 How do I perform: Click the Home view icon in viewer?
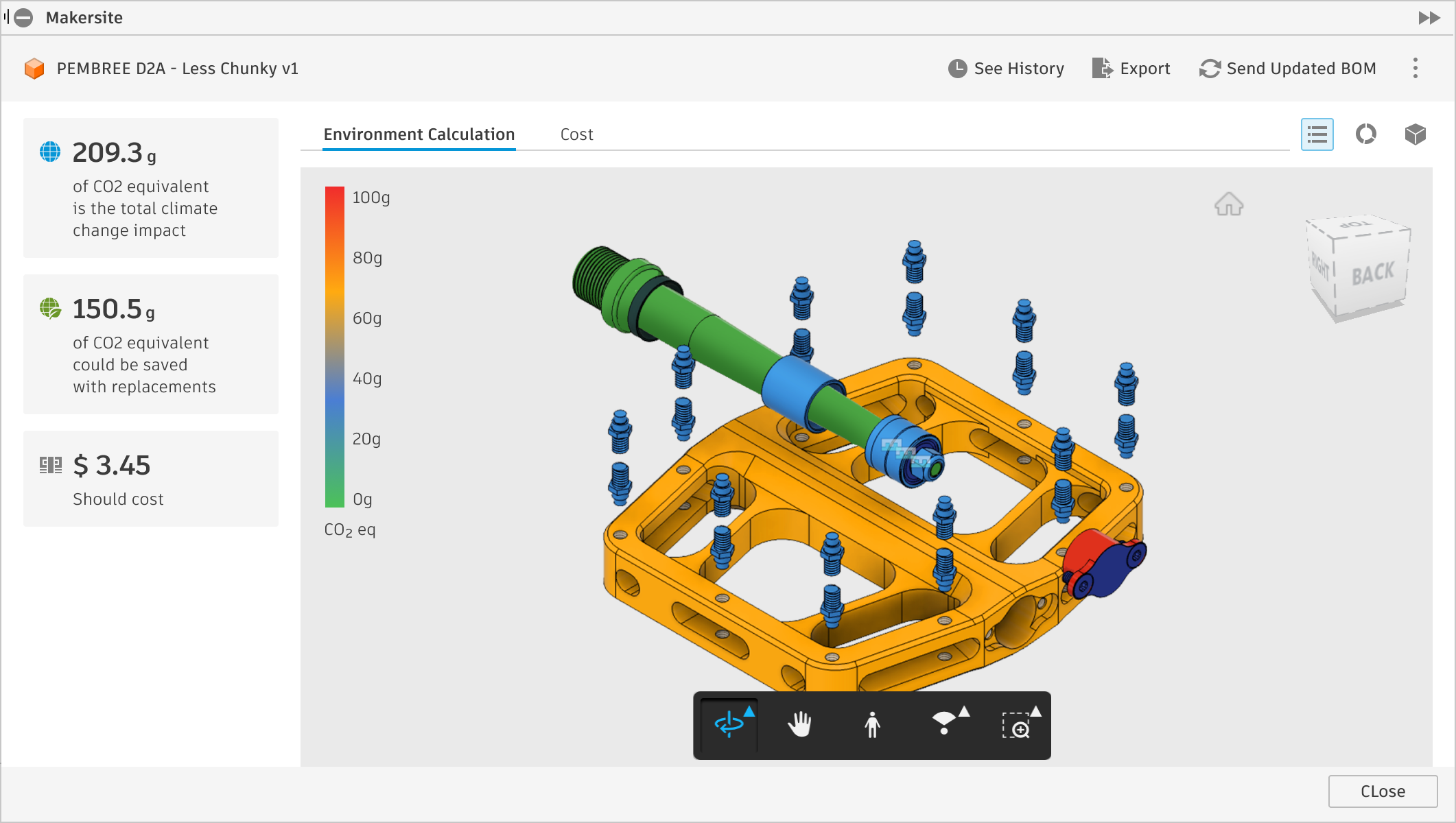pos(1229,204)
